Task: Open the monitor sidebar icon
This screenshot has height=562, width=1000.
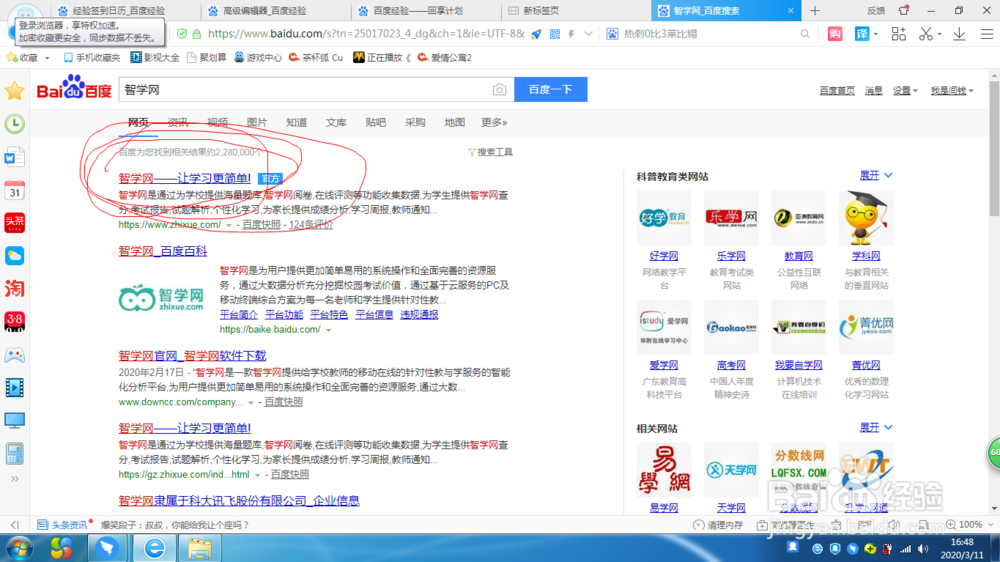Action: click(14, 420)
